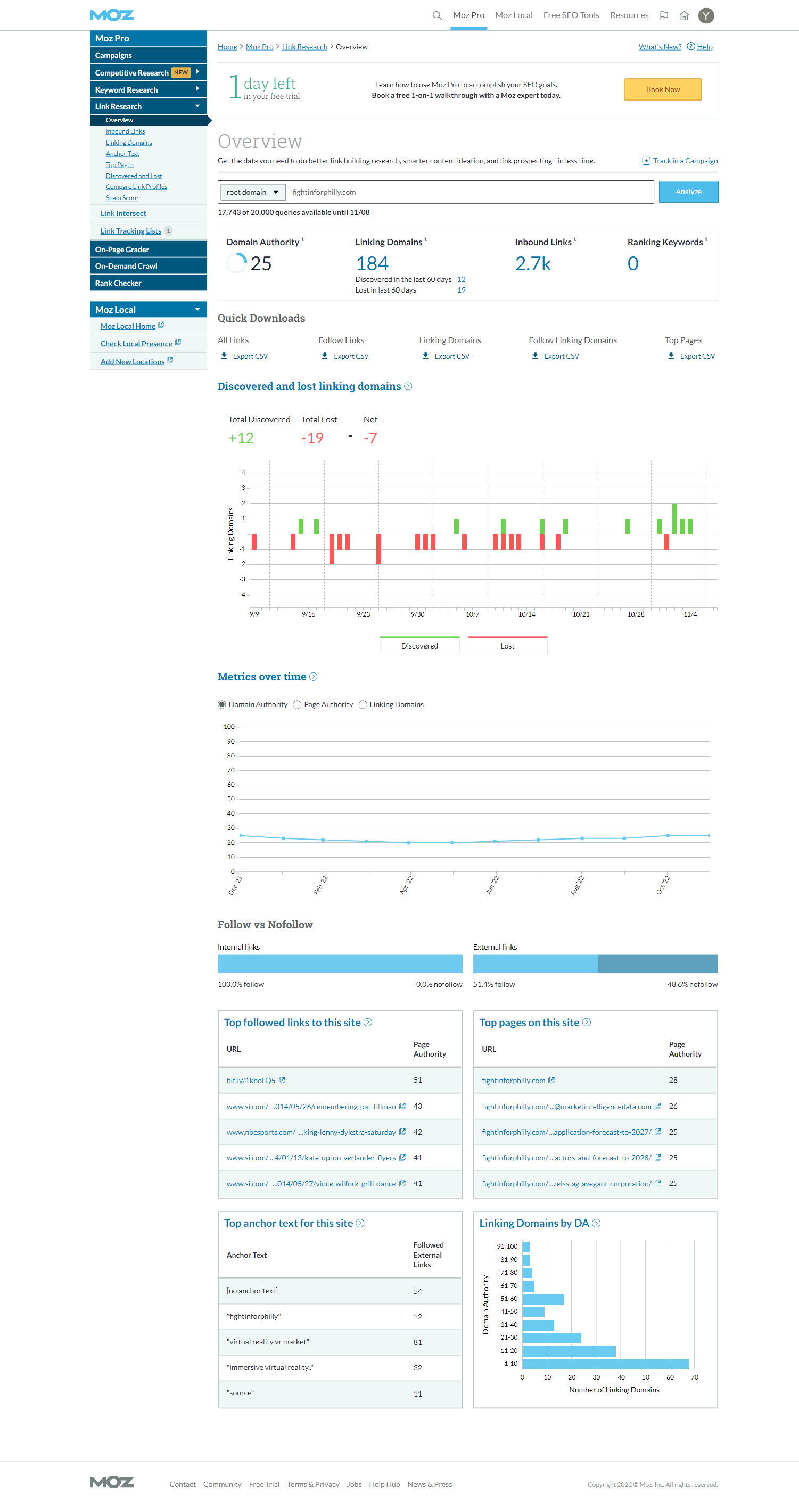Click the Help question mark icon
The width and height of the screenshot is (799, 1512).
point(690,46)
